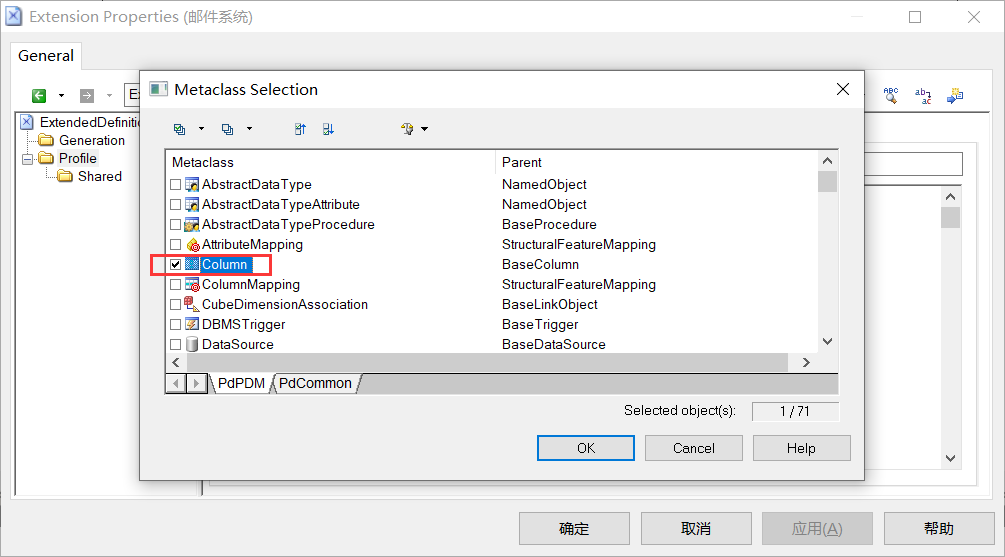This screenshot has width=1005, height=557.
Task: Click Selected object(s) count field
Action: click(x=795, y=412)
